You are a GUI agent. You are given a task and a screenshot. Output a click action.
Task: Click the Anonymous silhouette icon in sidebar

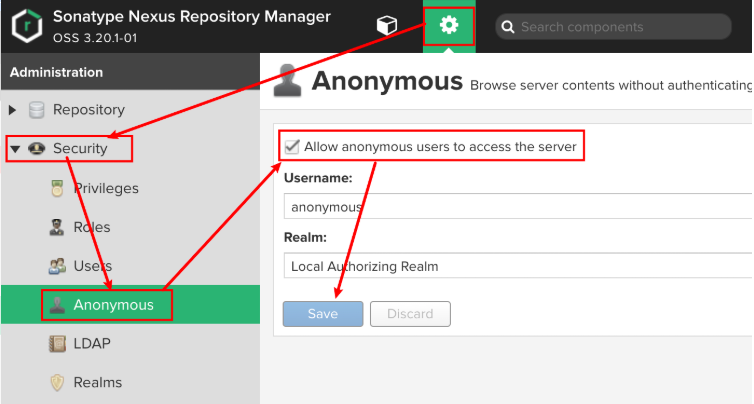click(57, 305)
